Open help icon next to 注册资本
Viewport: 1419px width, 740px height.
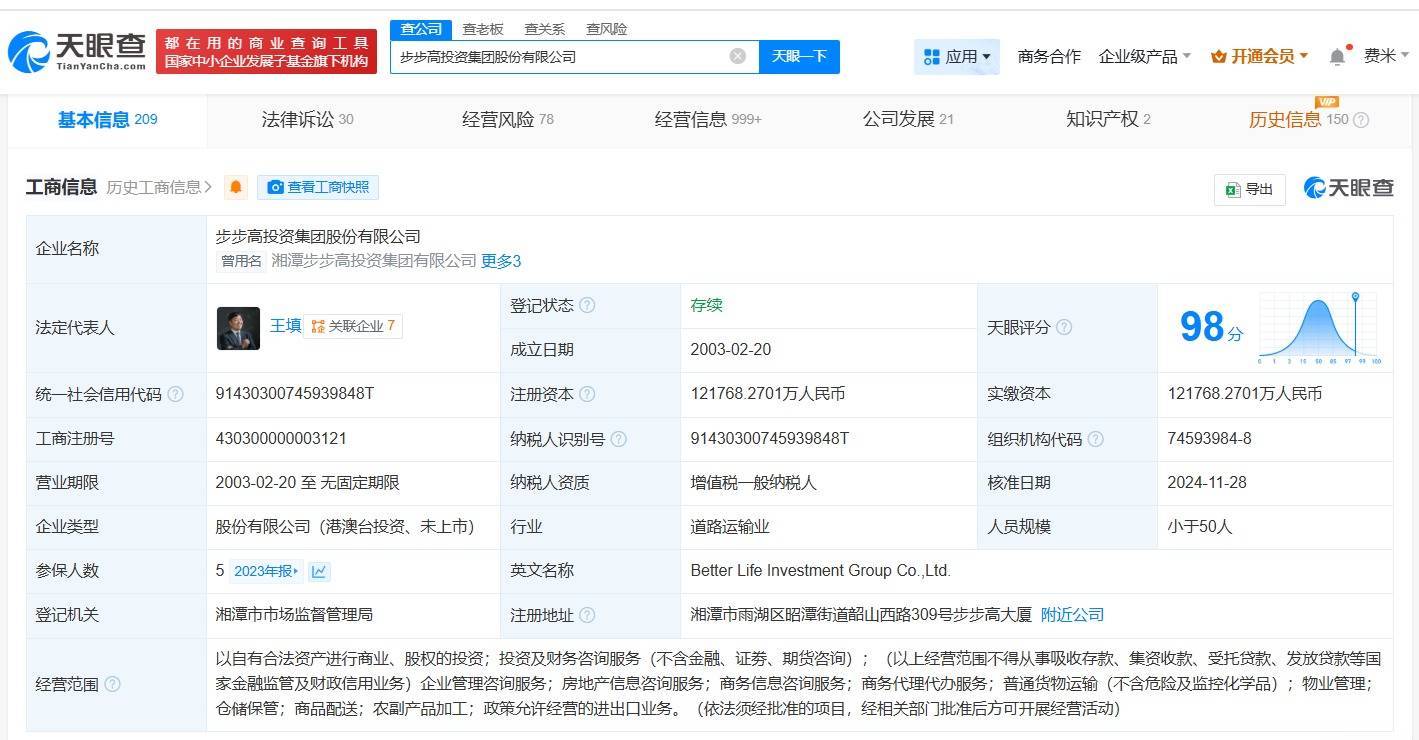tap(587, 394)
